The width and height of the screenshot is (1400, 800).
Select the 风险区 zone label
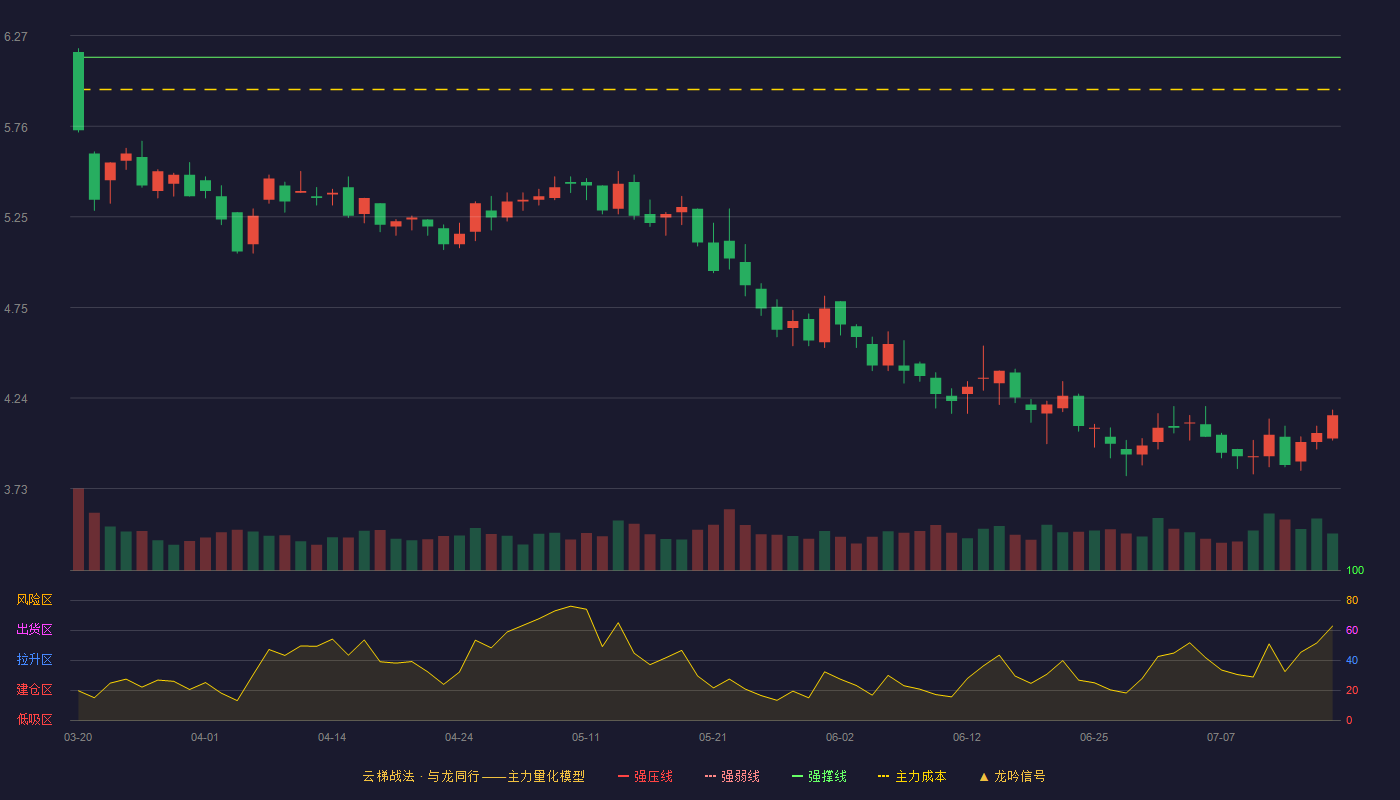pyautogui.click(x=34, y=600)
